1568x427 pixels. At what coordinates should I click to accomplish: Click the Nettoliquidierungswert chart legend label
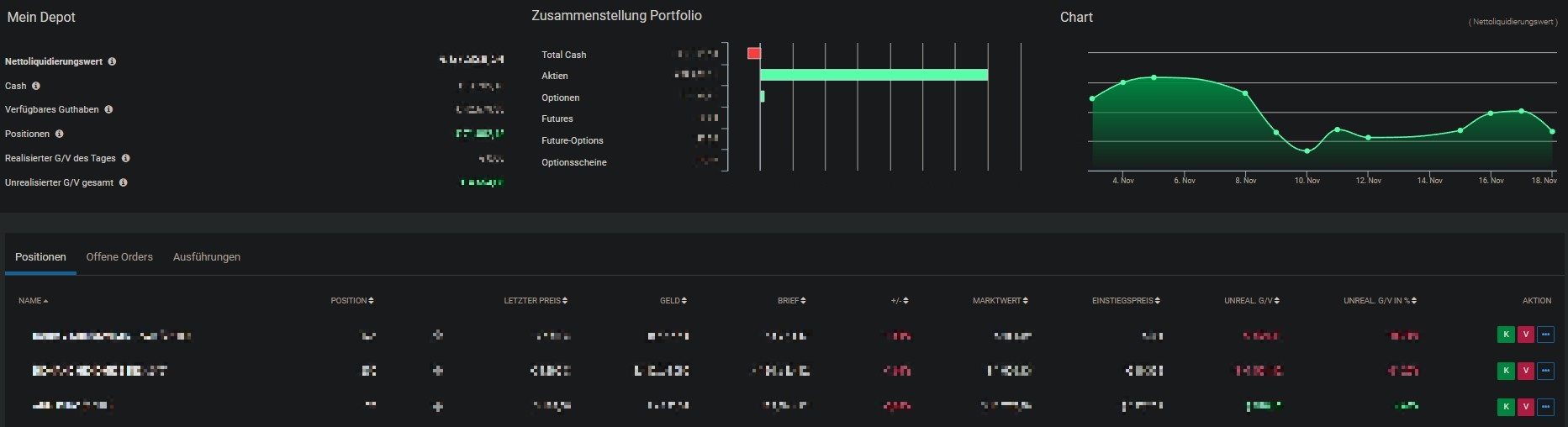pyautogui.click(x=1513, y=22)
